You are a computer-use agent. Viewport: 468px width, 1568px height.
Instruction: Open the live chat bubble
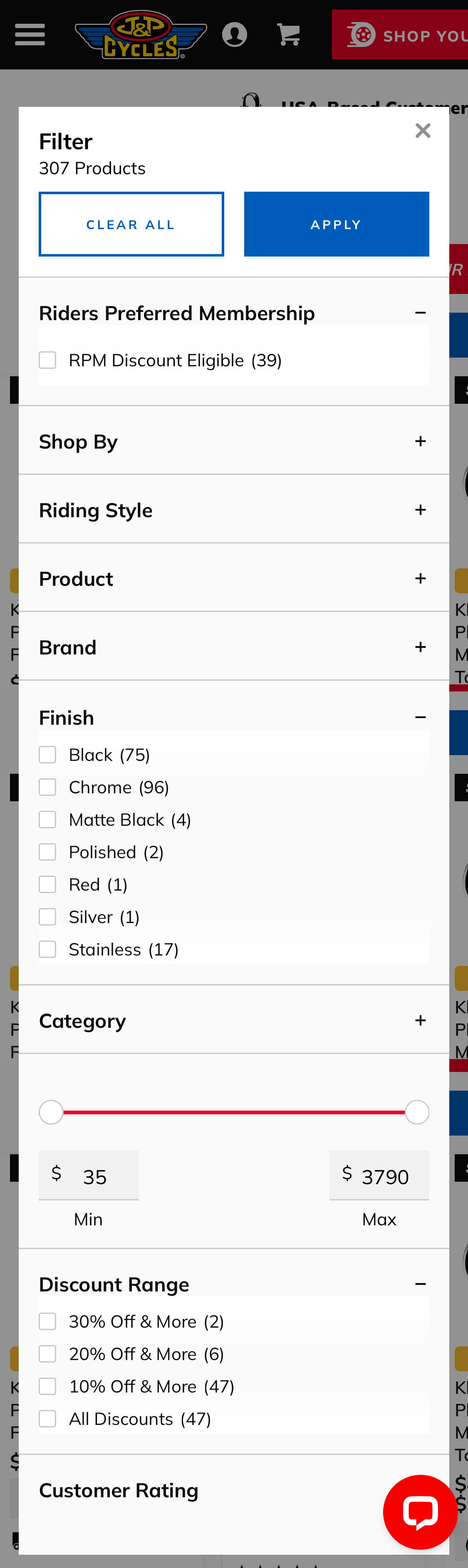click(x=421, y=1512)
